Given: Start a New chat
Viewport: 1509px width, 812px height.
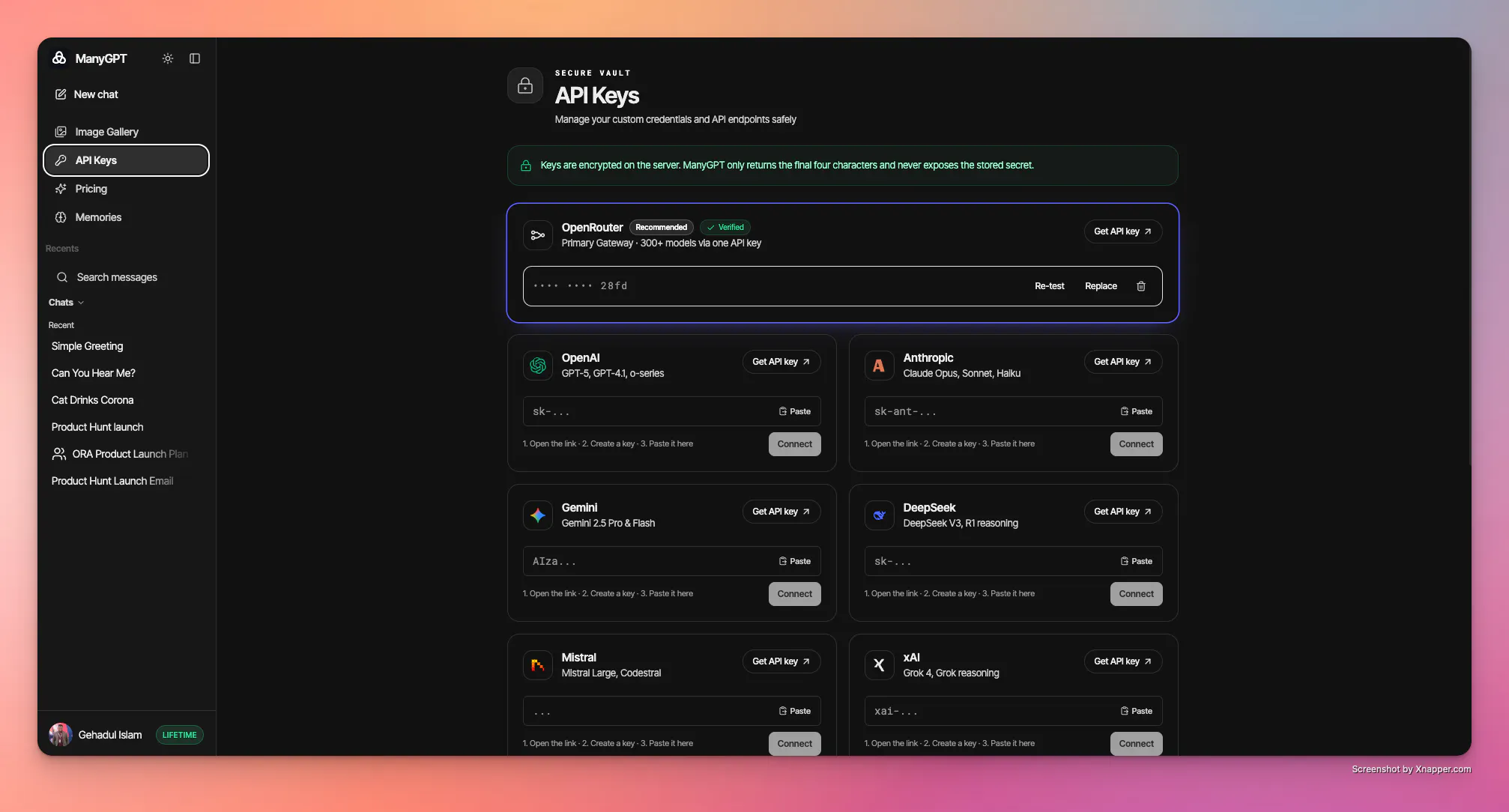Looking at the screenshot, I should coord(87,94).
